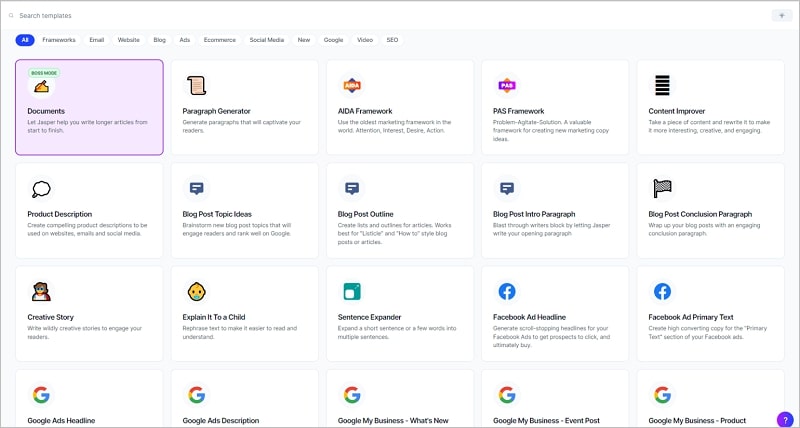This screenshot has width=800, height=428.
Task: Click the Content Improver lines icon
Action: (662, 85)
